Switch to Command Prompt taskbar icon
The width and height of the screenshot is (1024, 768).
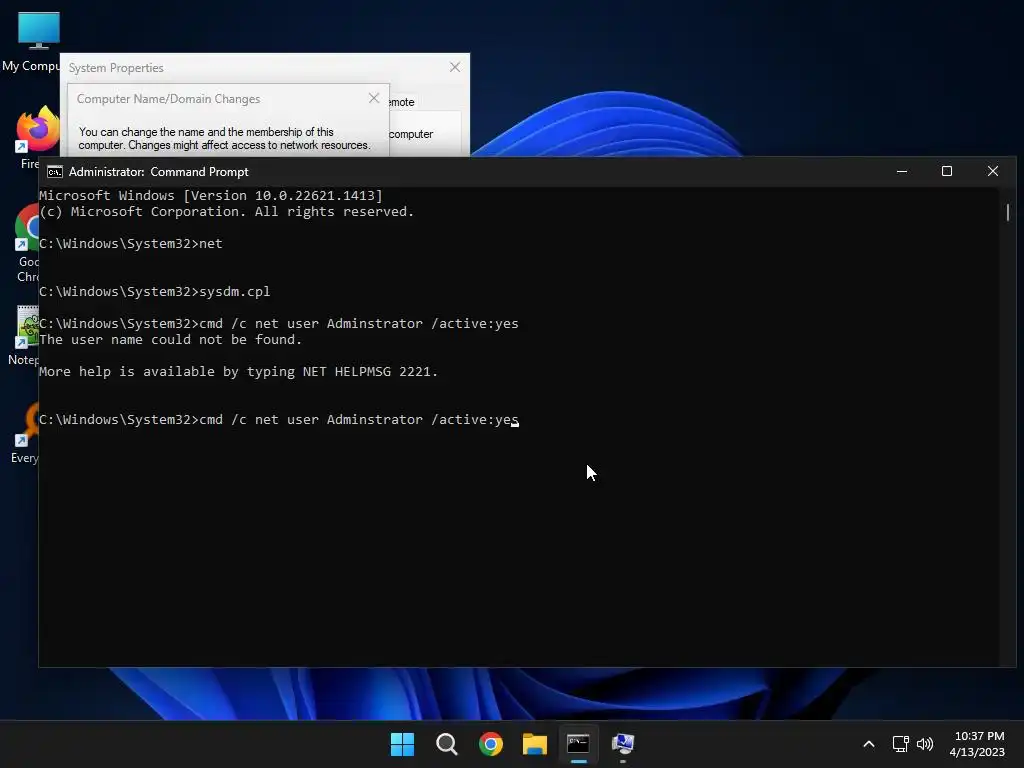tap(579, 744)
